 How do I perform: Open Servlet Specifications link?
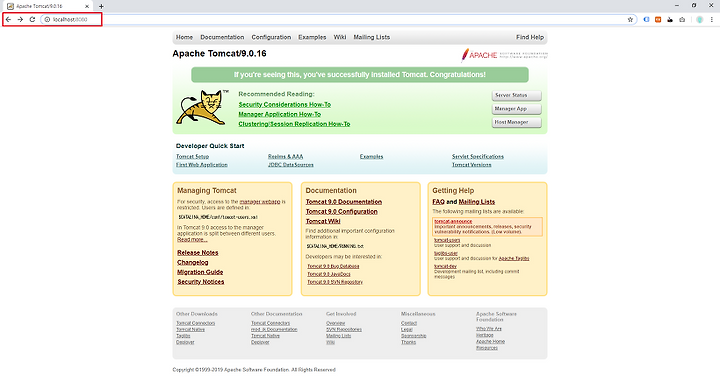tap(478, 157)
